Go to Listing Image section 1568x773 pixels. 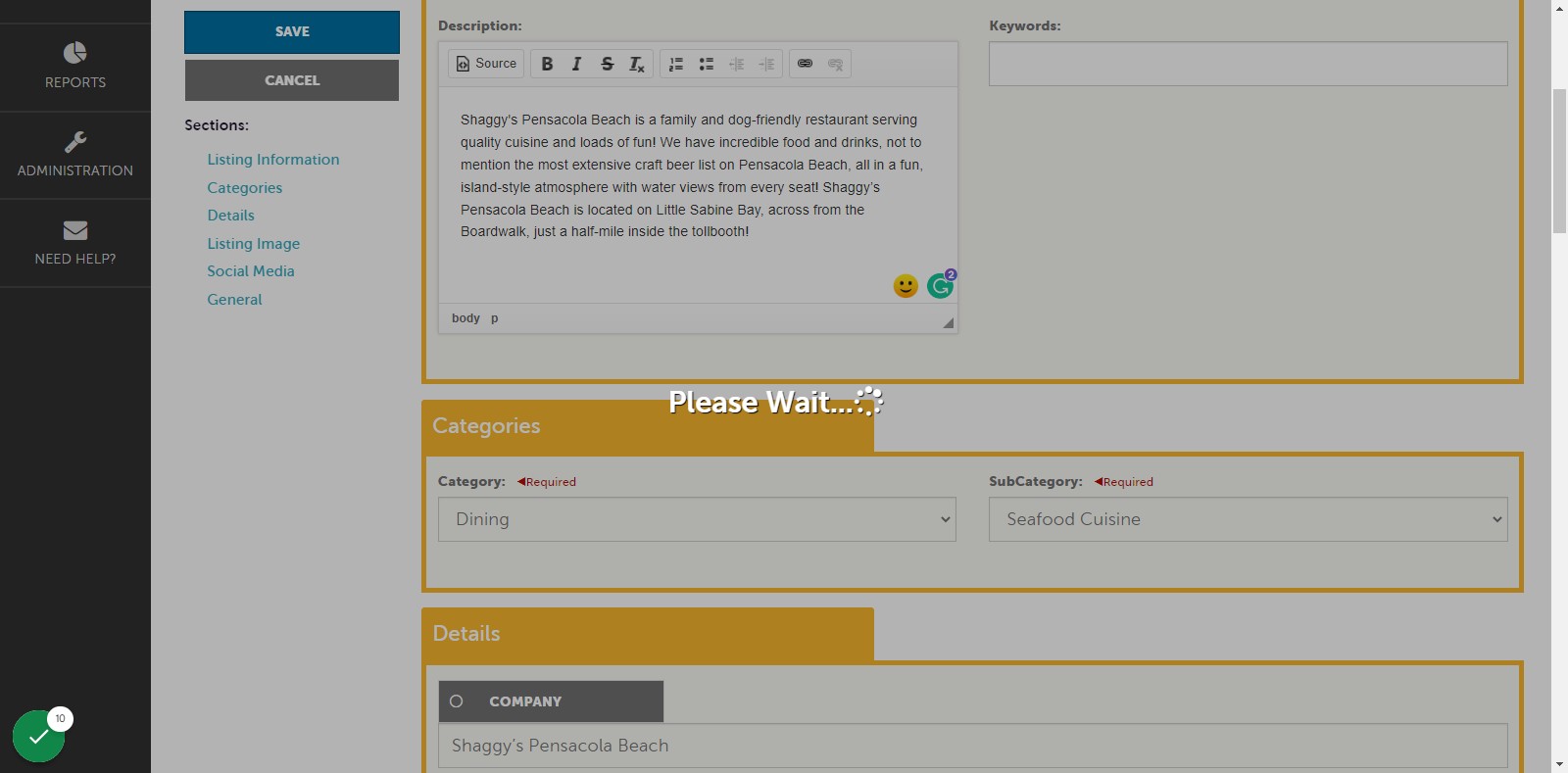coord(254,244)
